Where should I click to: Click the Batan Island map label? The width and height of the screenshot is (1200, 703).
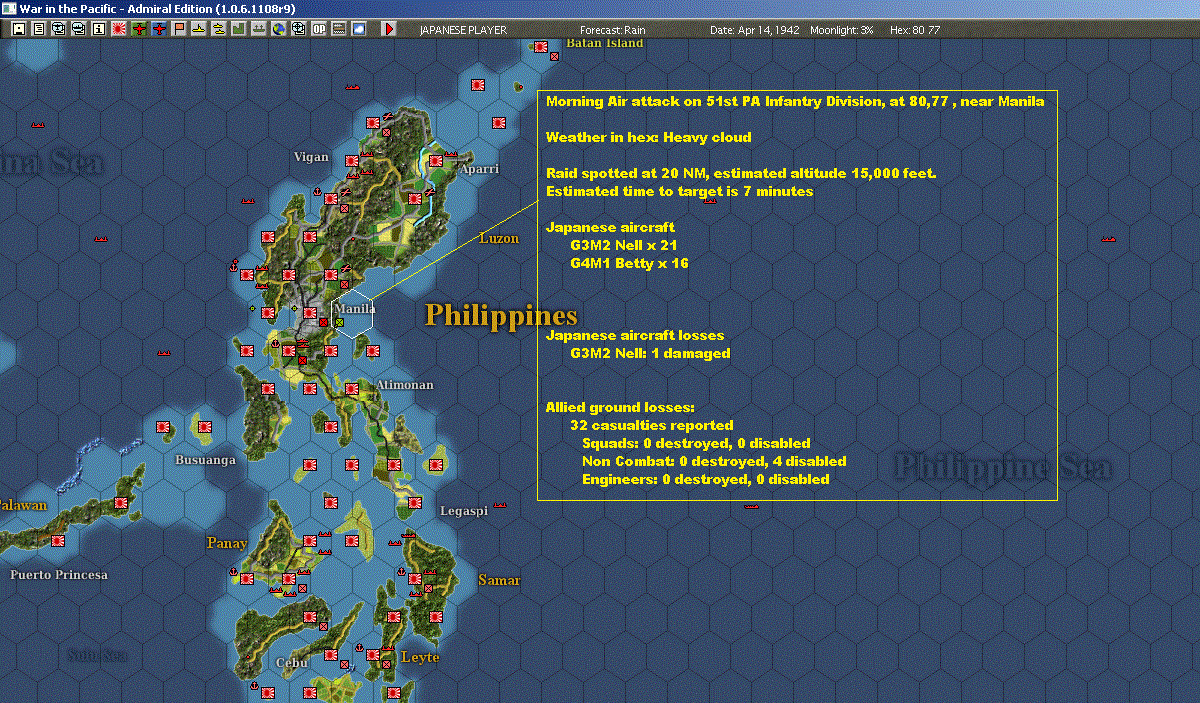coord(605,43)
